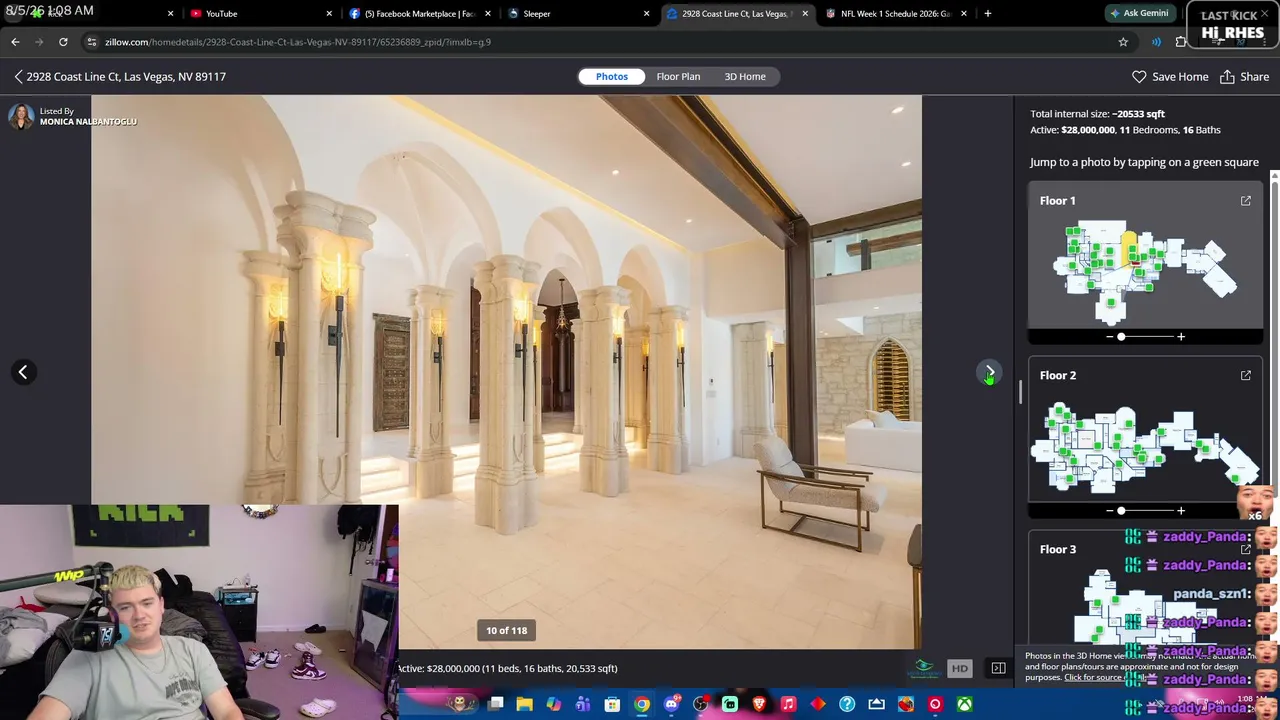Click the 'Jump to a photo' instruction text
This screenshot has width=1280, height=720.
tap(1144, 162)
